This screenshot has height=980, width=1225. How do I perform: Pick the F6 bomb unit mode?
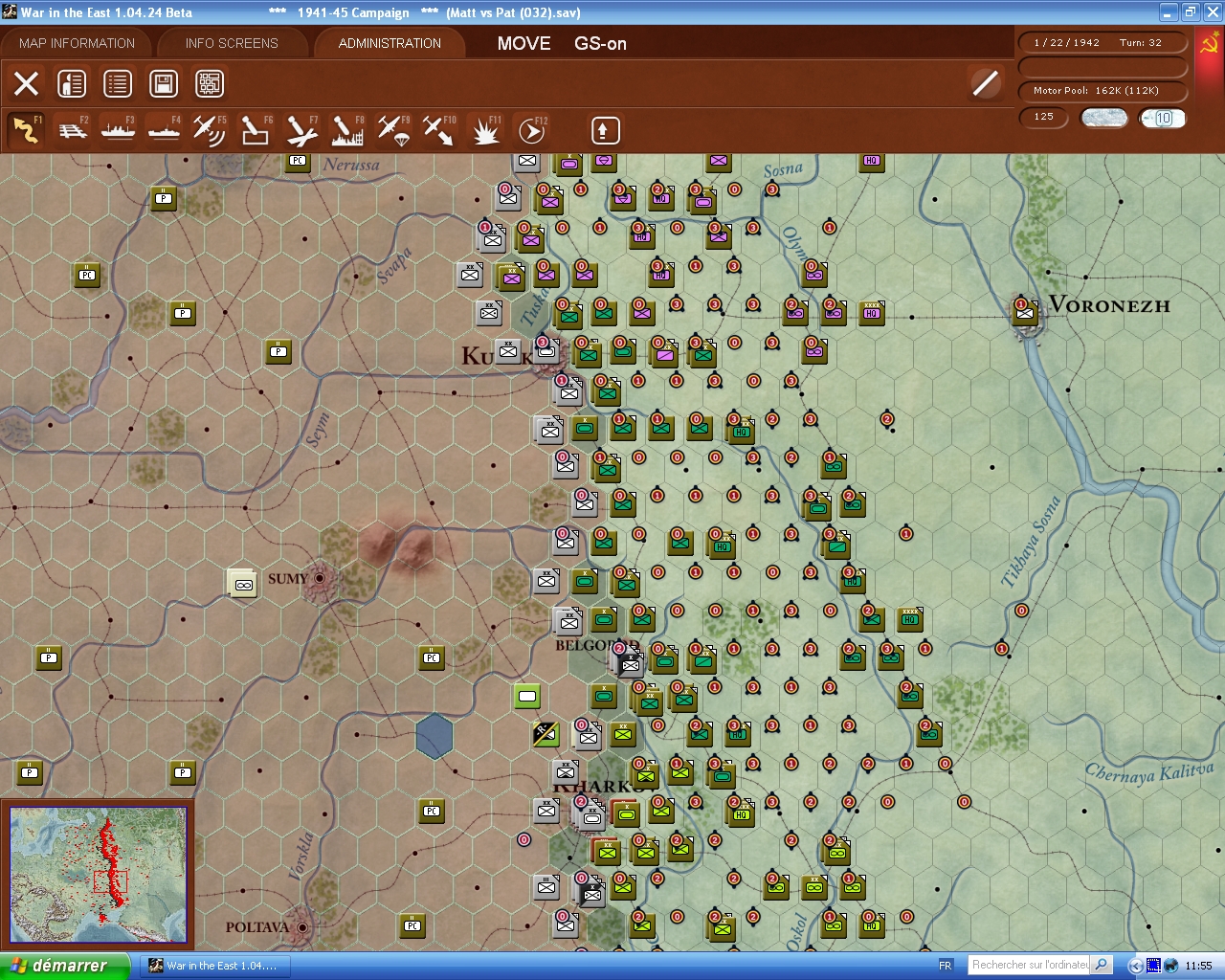coord(256,130)
